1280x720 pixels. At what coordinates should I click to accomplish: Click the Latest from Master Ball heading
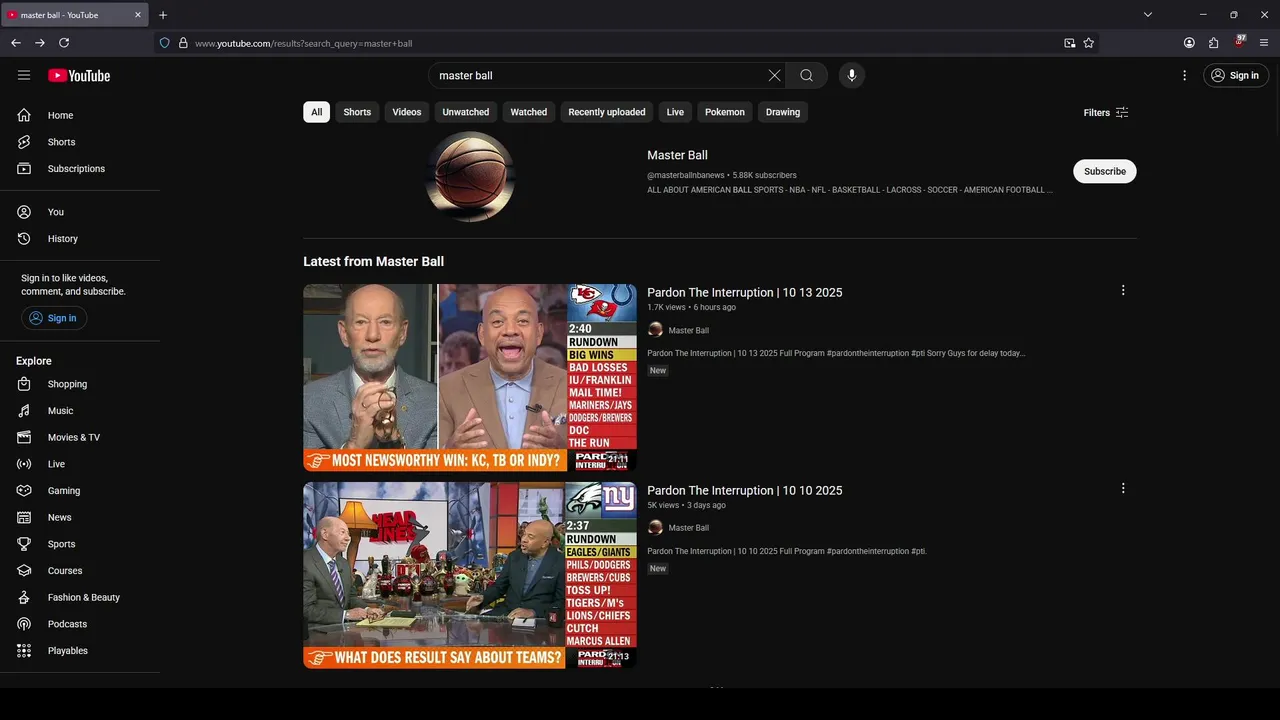374,261
